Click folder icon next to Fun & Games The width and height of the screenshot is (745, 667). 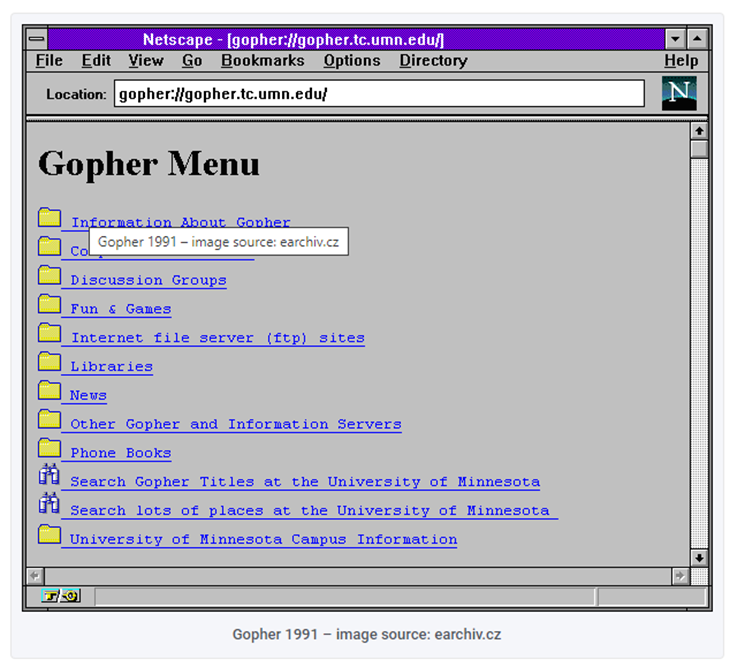(49, 305)
